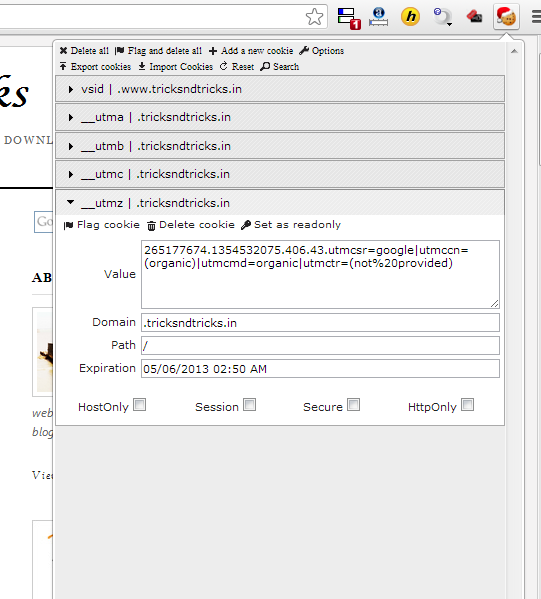This screenshot has height=599, width=541.
Task: Toggle the cookie editor extension icon
Action: [506, 17]
